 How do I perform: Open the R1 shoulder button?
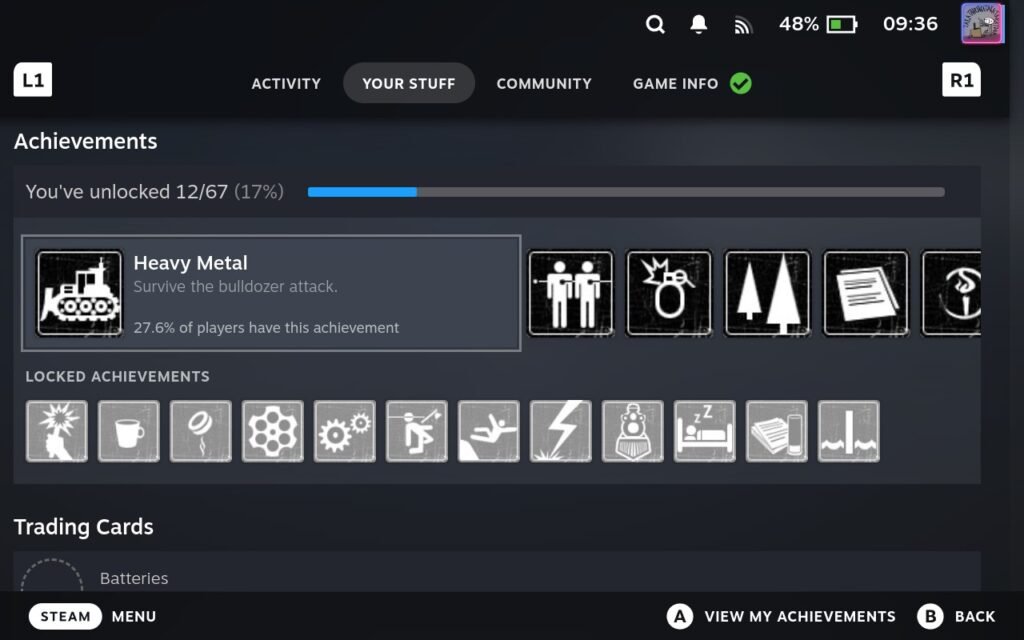(x=961, y=80)
